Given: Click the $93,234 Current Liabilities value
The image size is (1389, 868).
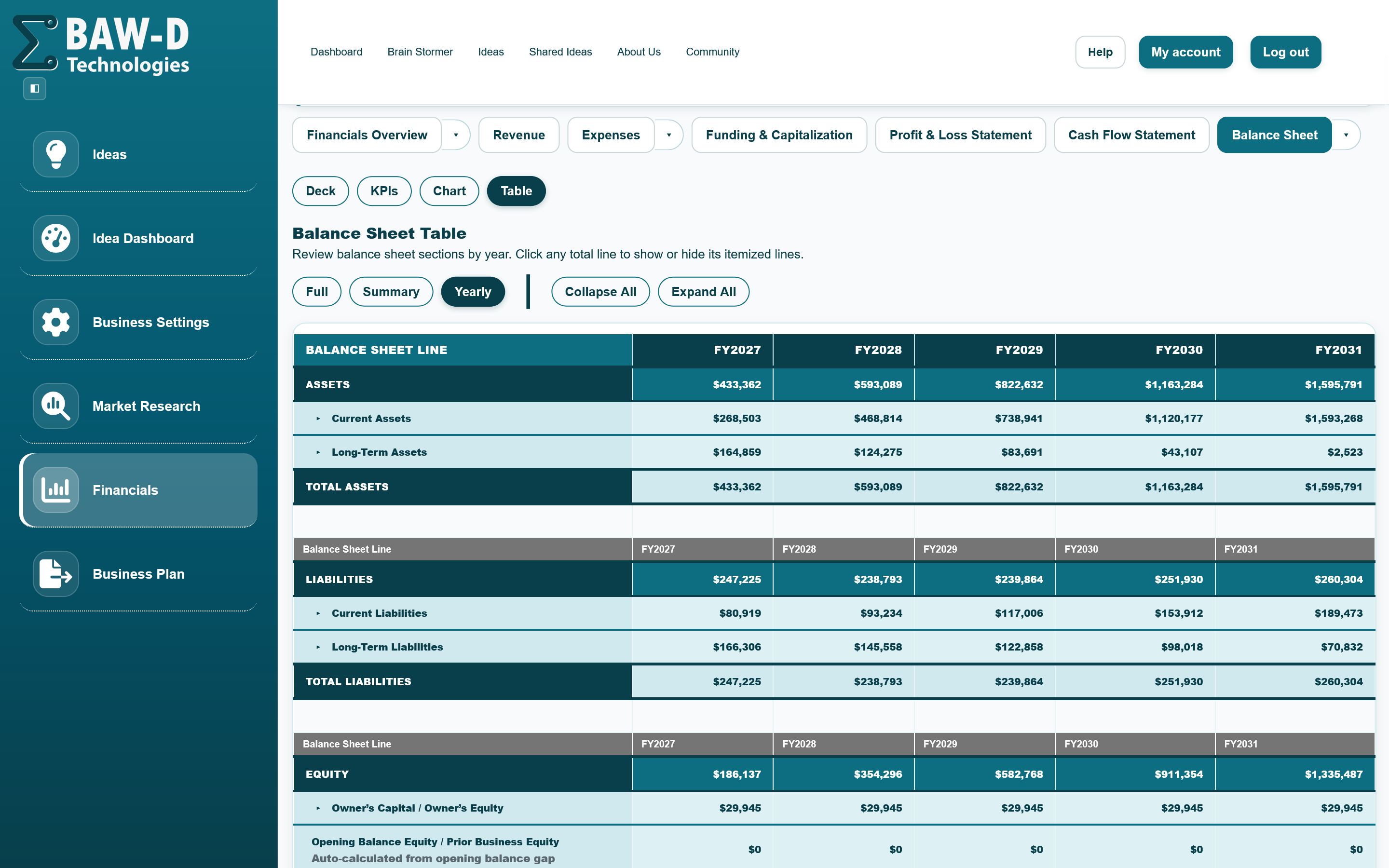Looking at the screenshot, I should click(x=881, y=613).
